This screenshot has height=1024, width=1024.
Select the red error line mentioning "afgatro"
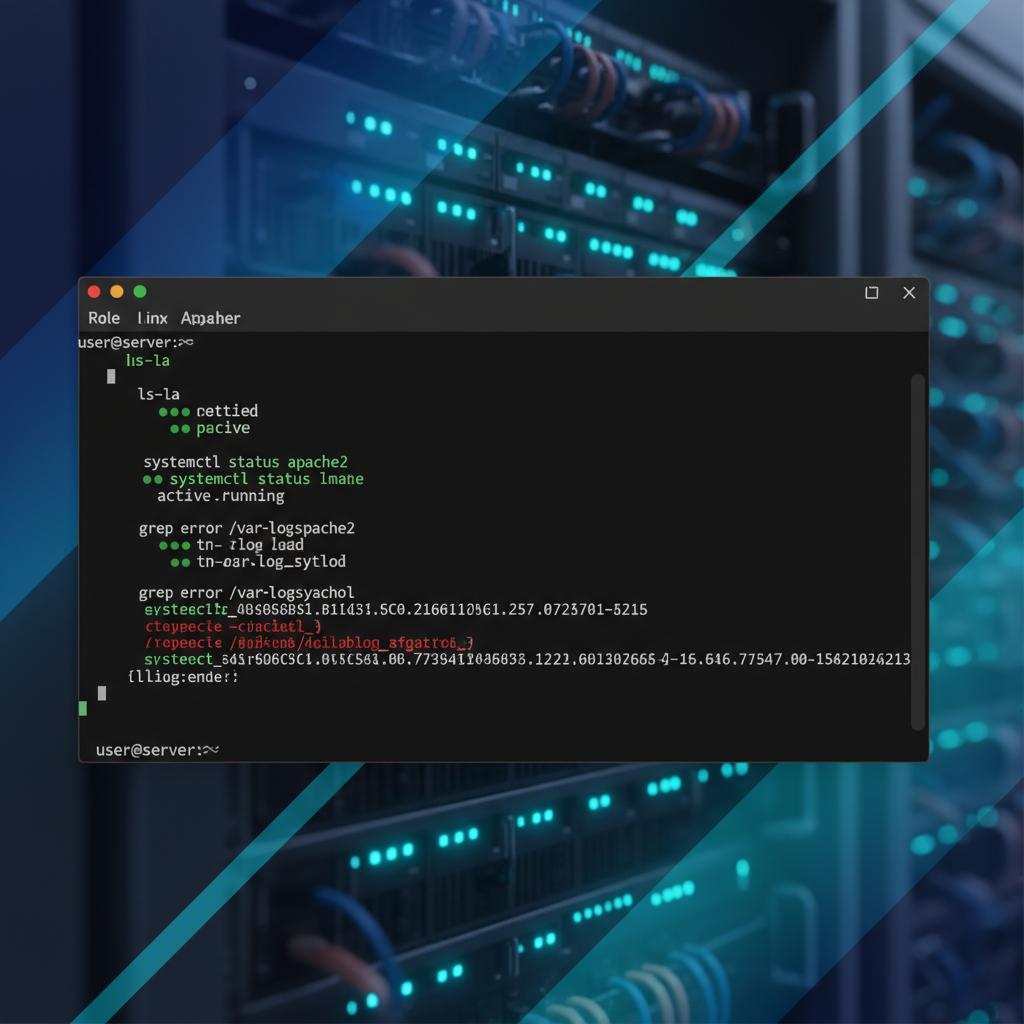pyautogui.click(x=305, y=643)
